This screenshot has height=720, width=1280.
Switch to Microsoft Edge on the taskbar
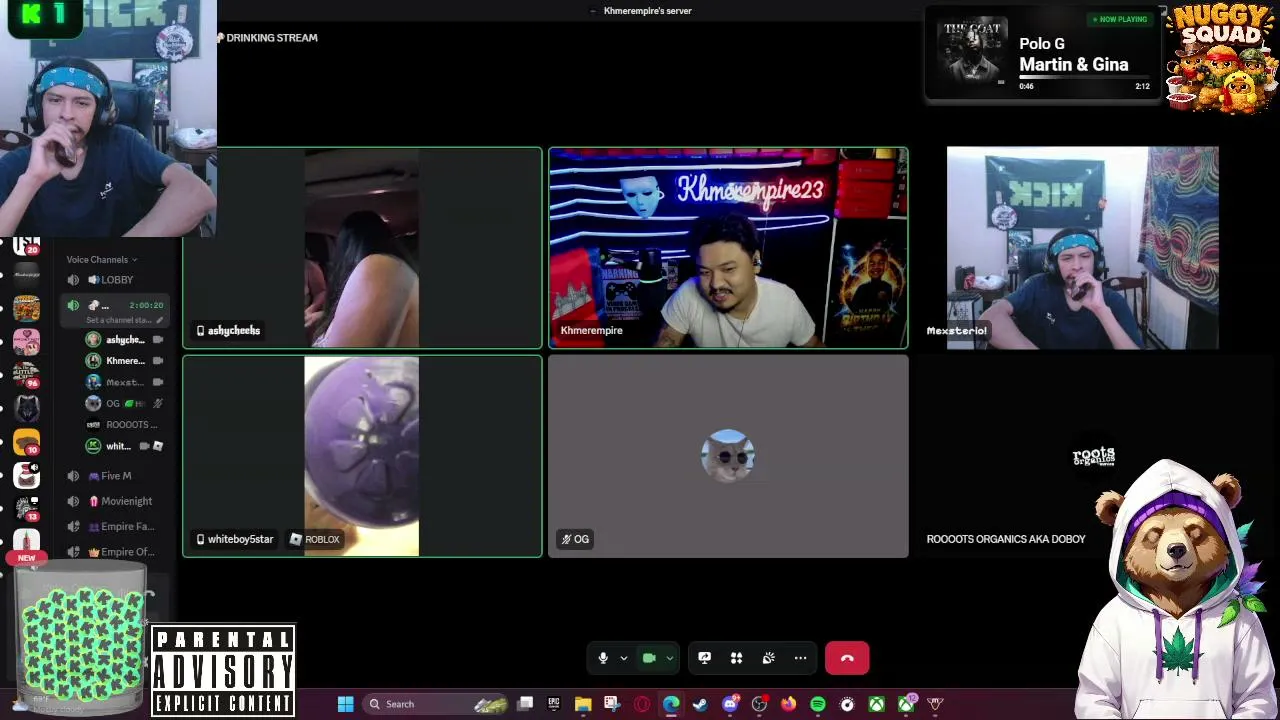pos(671,704)
